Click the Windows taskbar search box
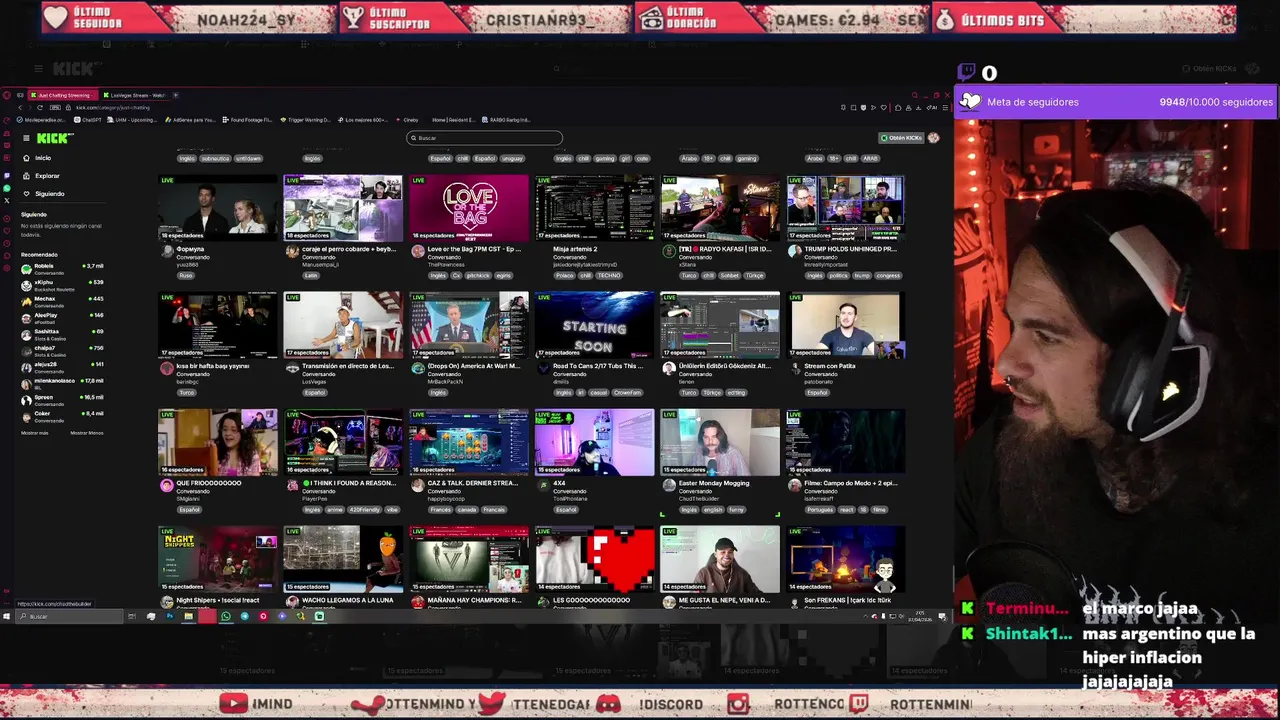This screenshot has width=1280, height=720. click(69, 616)
